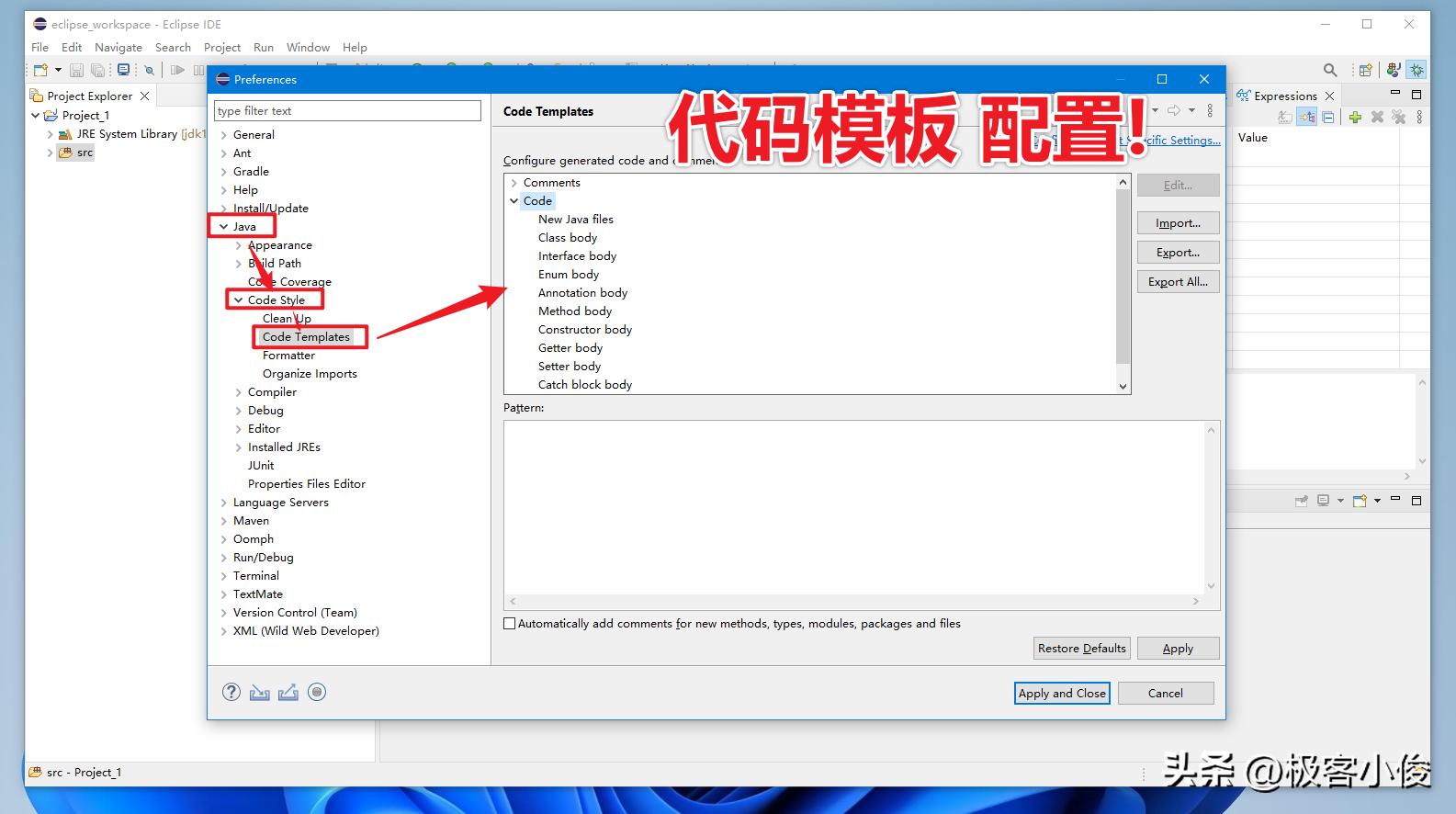Click Collapse All icon in Expressions view
Viewport: 1456px width, 814px height.
click(1328, 117)
